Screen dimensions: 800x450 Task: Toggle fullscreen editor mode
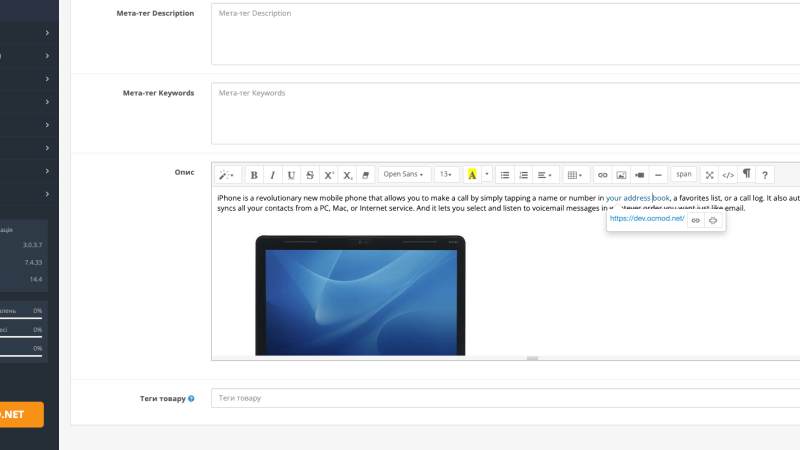click(709, 175)
